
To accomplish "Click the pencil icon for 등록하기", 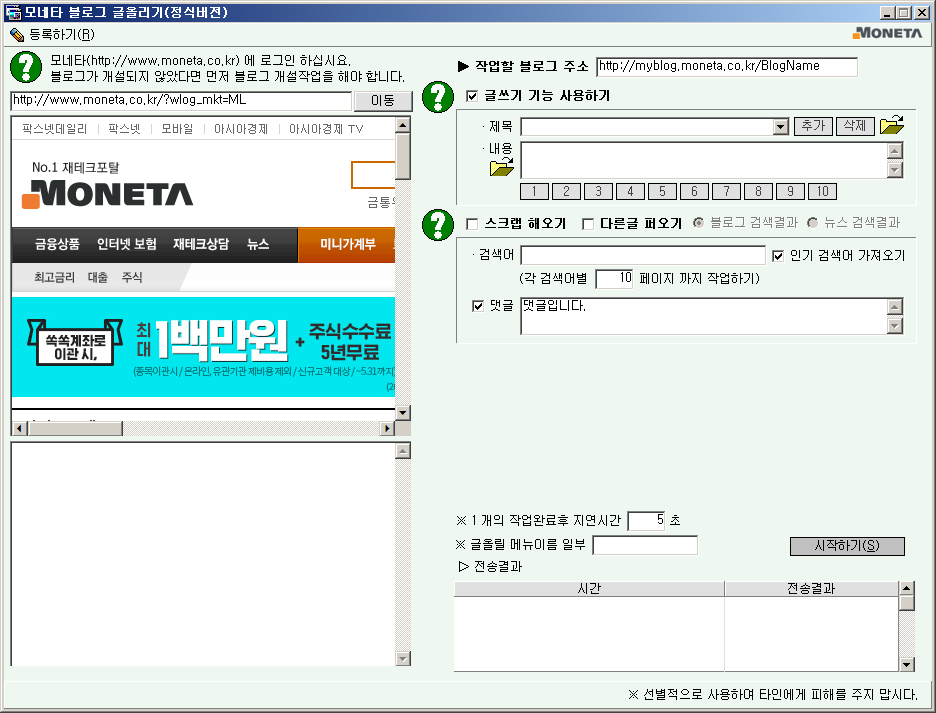I will (x=16, y=34).
